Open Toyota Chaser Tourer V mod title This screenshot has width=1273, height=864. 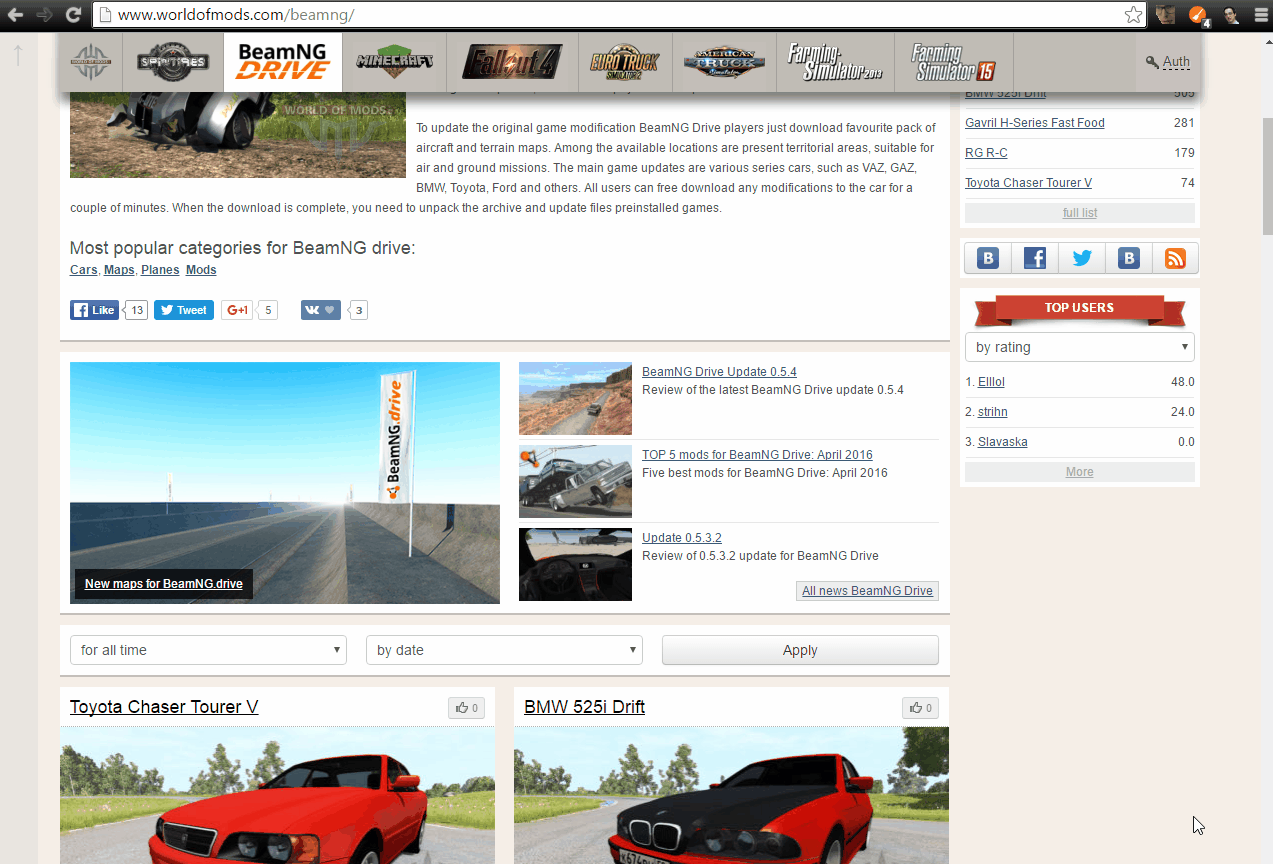164,707
